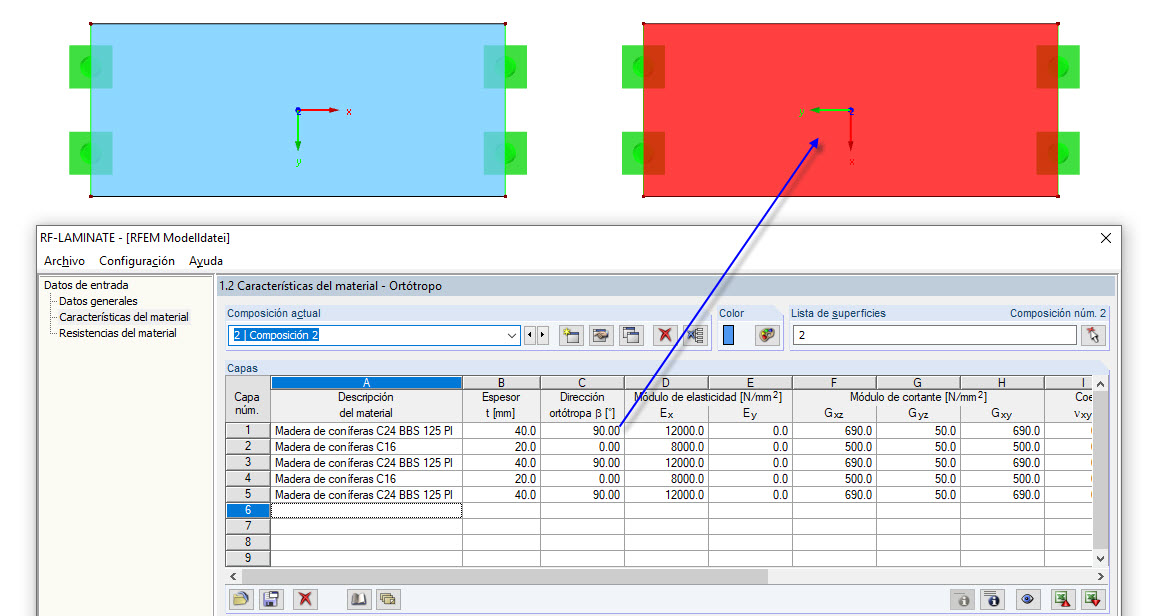1170x616 pixels.
Task: Create a new composition with the new icon
Action: pyautogui.click(x=572, y=336)
